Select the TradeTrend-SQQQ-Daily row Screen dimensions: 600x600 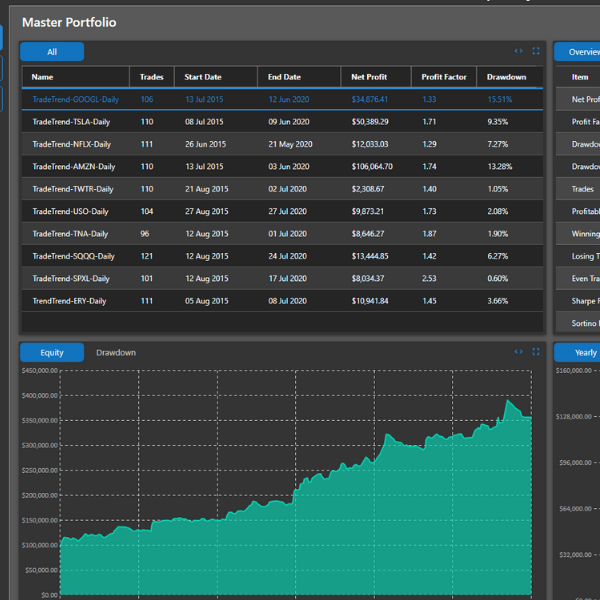coord(282,256)
